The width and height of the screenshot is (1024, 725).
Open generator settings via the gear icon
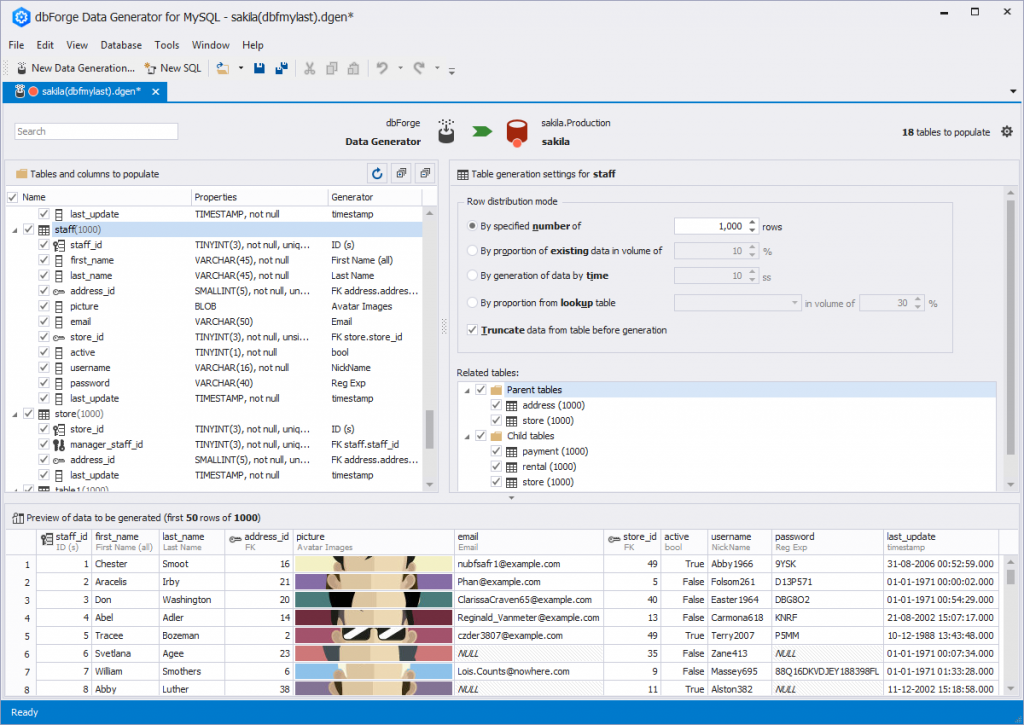click(1007, 131)
